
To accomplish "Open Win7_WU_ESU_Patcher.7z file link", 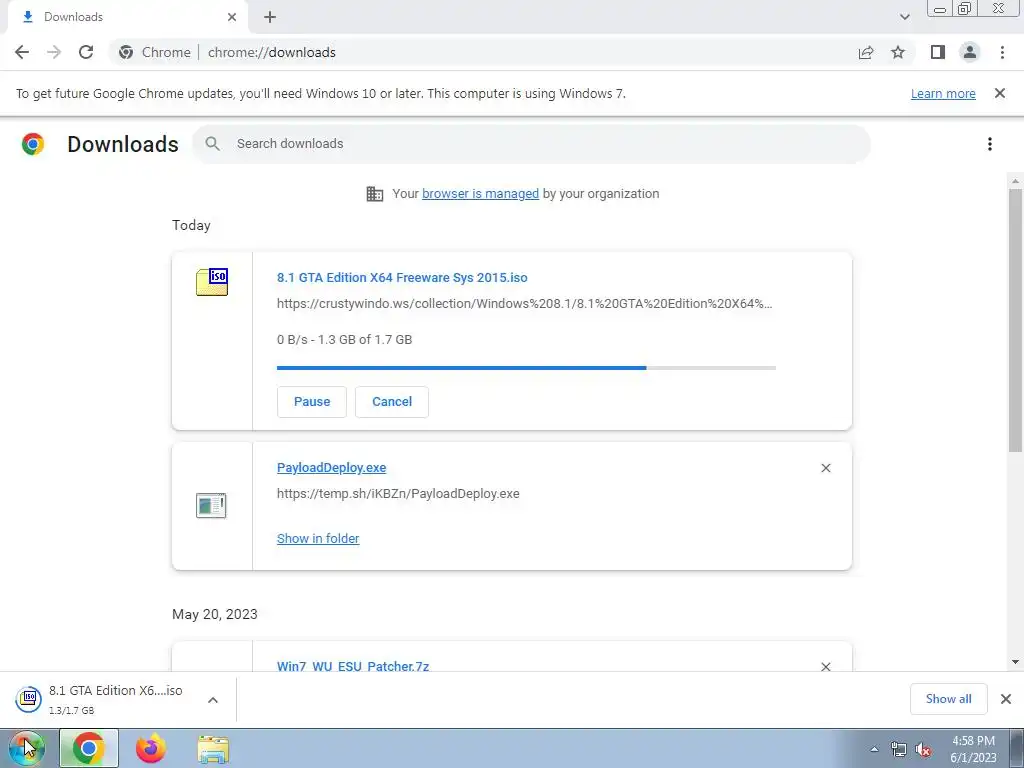I will pyautogui.click(x=353, y=666).
